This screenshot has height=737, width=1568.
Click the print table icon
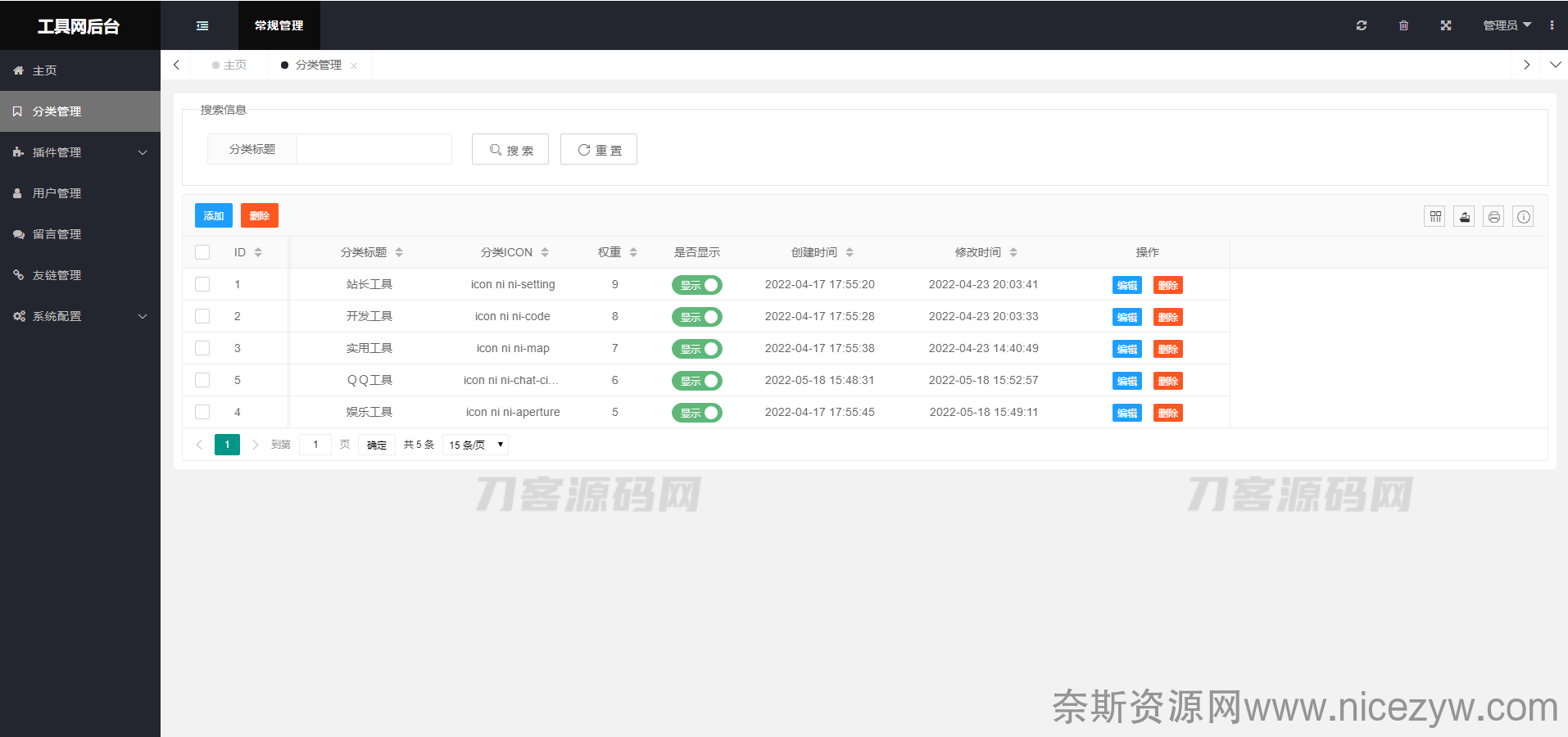tap(1493, 216)
